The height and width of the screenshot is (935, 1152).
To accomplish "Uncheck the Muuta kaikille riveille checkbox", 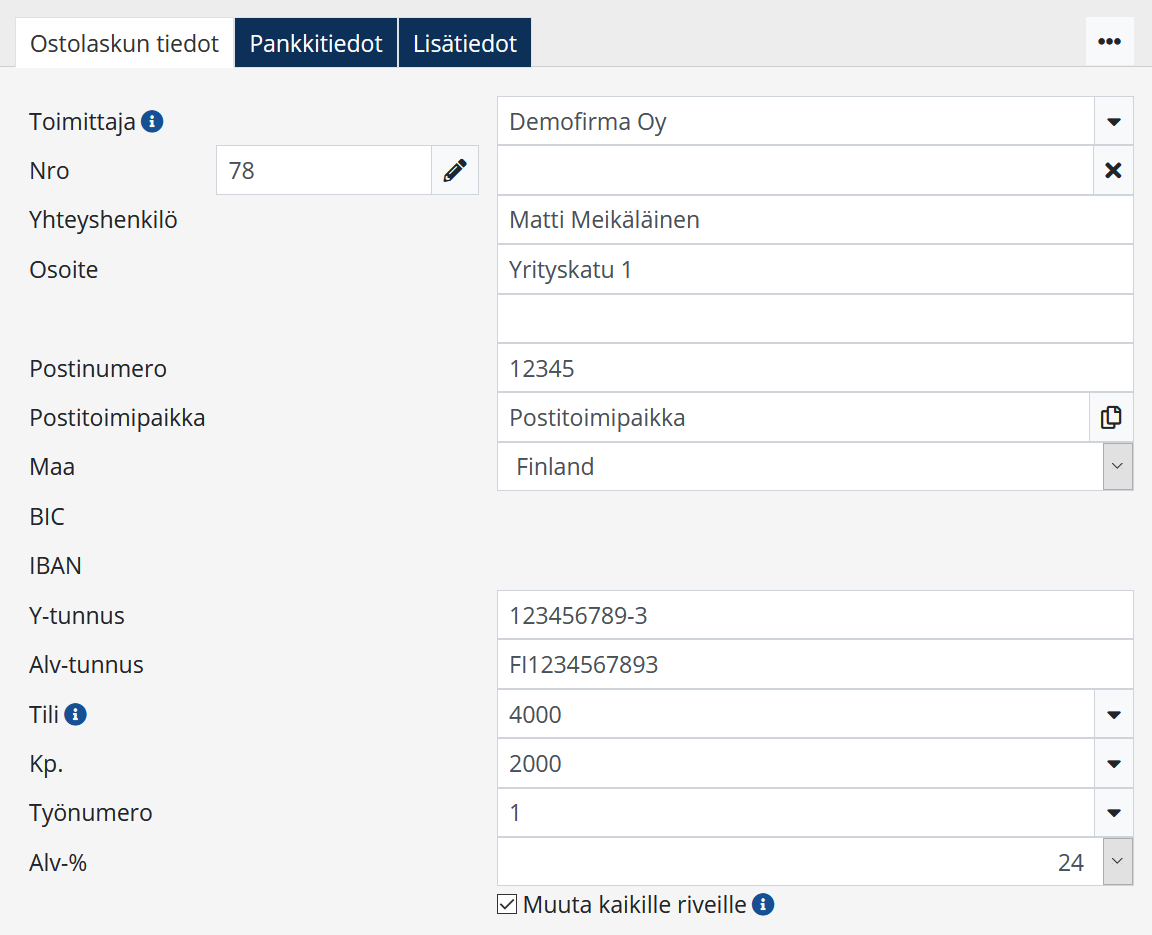I will point(507,905).
